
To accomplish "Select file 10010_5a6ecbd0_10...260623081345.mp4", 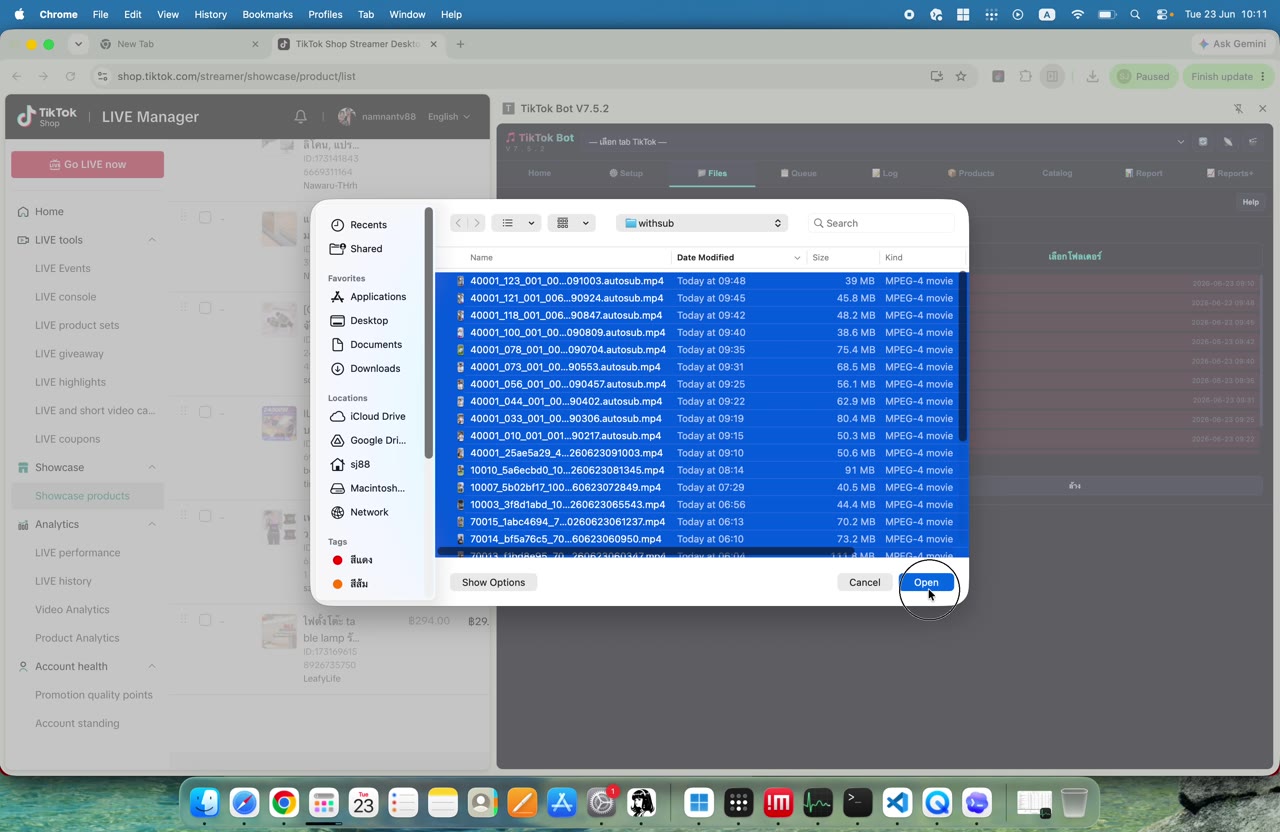I will pos(701,470).
